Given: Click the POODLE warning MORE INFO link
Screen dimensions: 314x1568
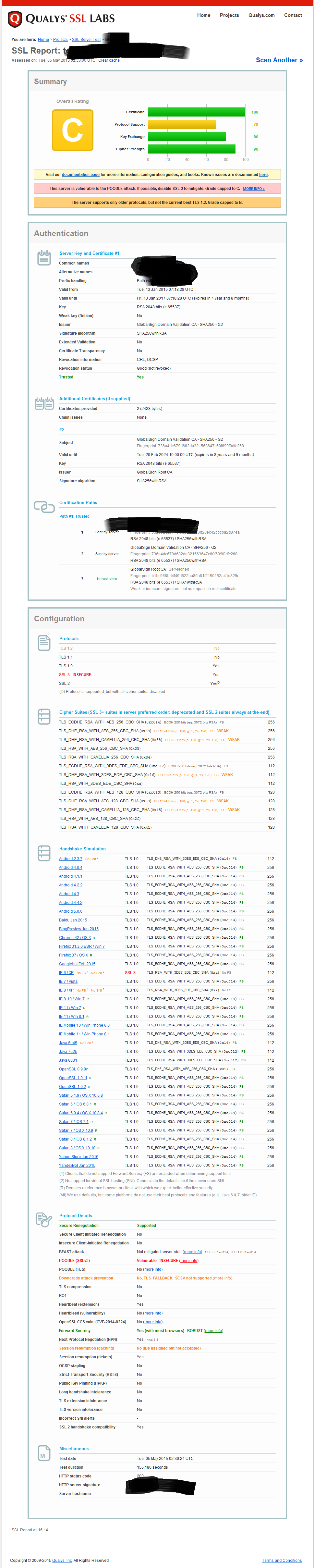Looking at the screenshot, I should [x=254, y=189].
